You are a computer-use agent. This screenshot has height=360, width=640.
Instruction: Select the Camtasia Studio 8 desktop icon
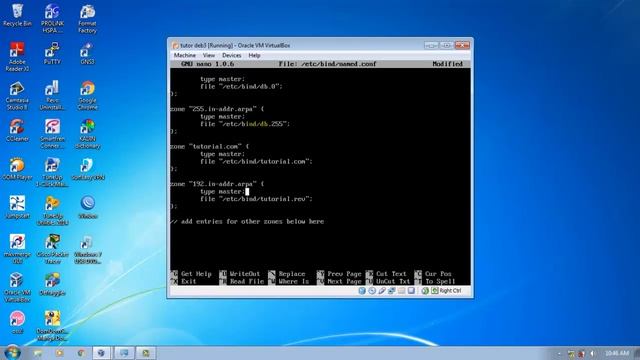pyautogui.click(x=17, y=96)
